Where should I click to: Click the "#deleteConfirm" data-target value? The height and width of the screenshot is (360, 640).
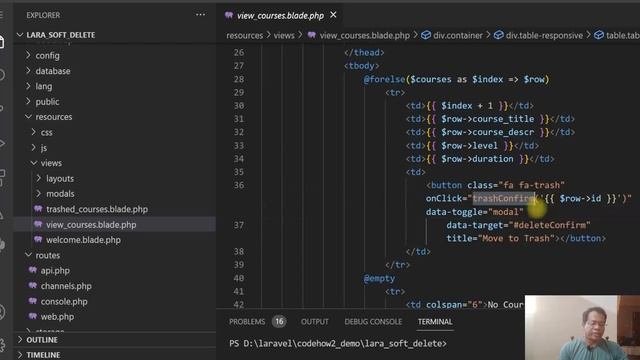coord(549,225)
